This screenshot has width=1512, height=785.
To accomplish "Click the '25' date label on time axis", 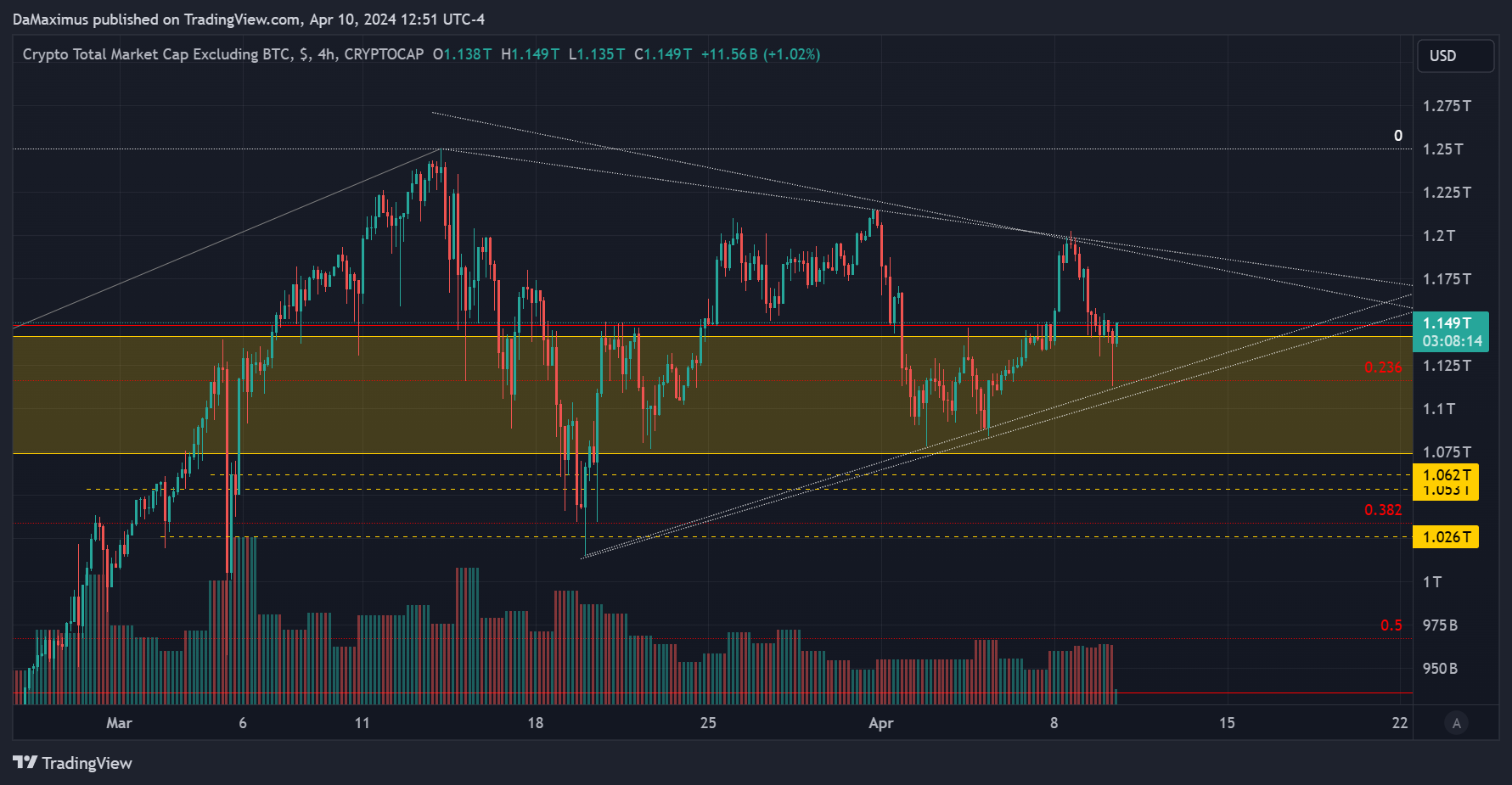I will (x=708, y=723).
